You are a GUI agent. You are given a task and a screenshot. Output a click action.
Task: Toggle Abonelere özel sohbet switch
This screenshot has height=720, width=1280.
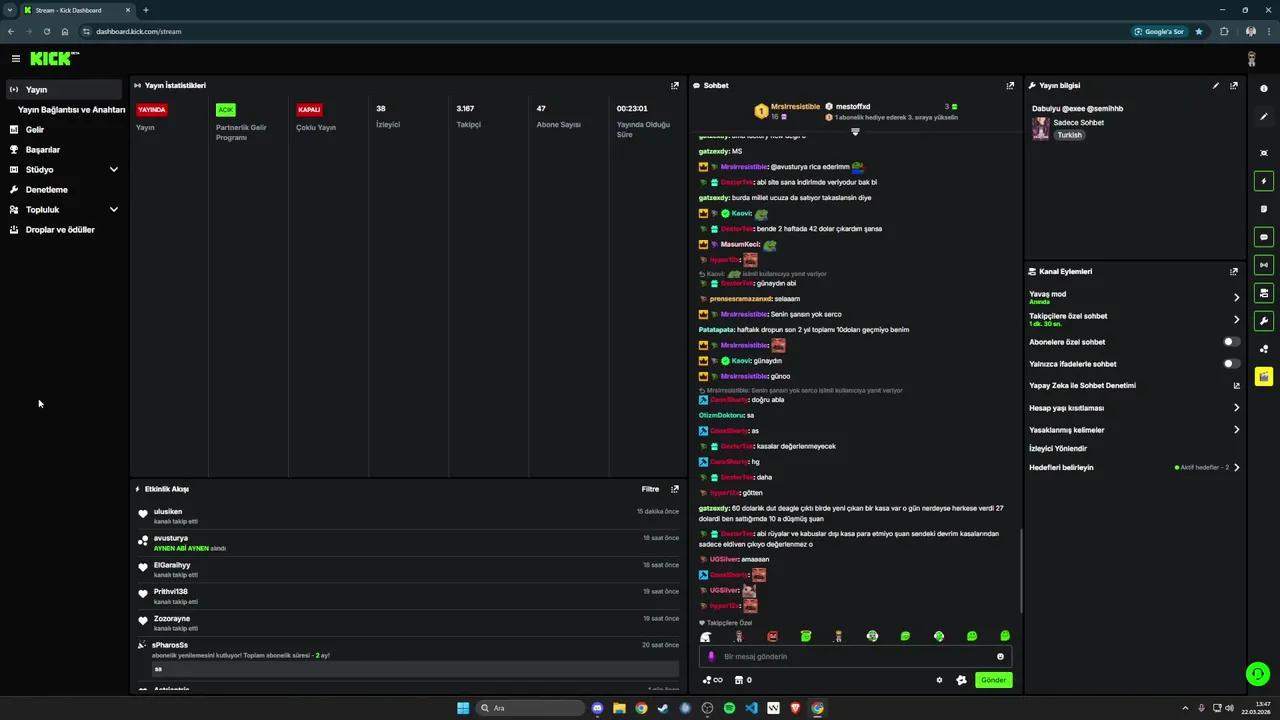(x=1232, y=342)
